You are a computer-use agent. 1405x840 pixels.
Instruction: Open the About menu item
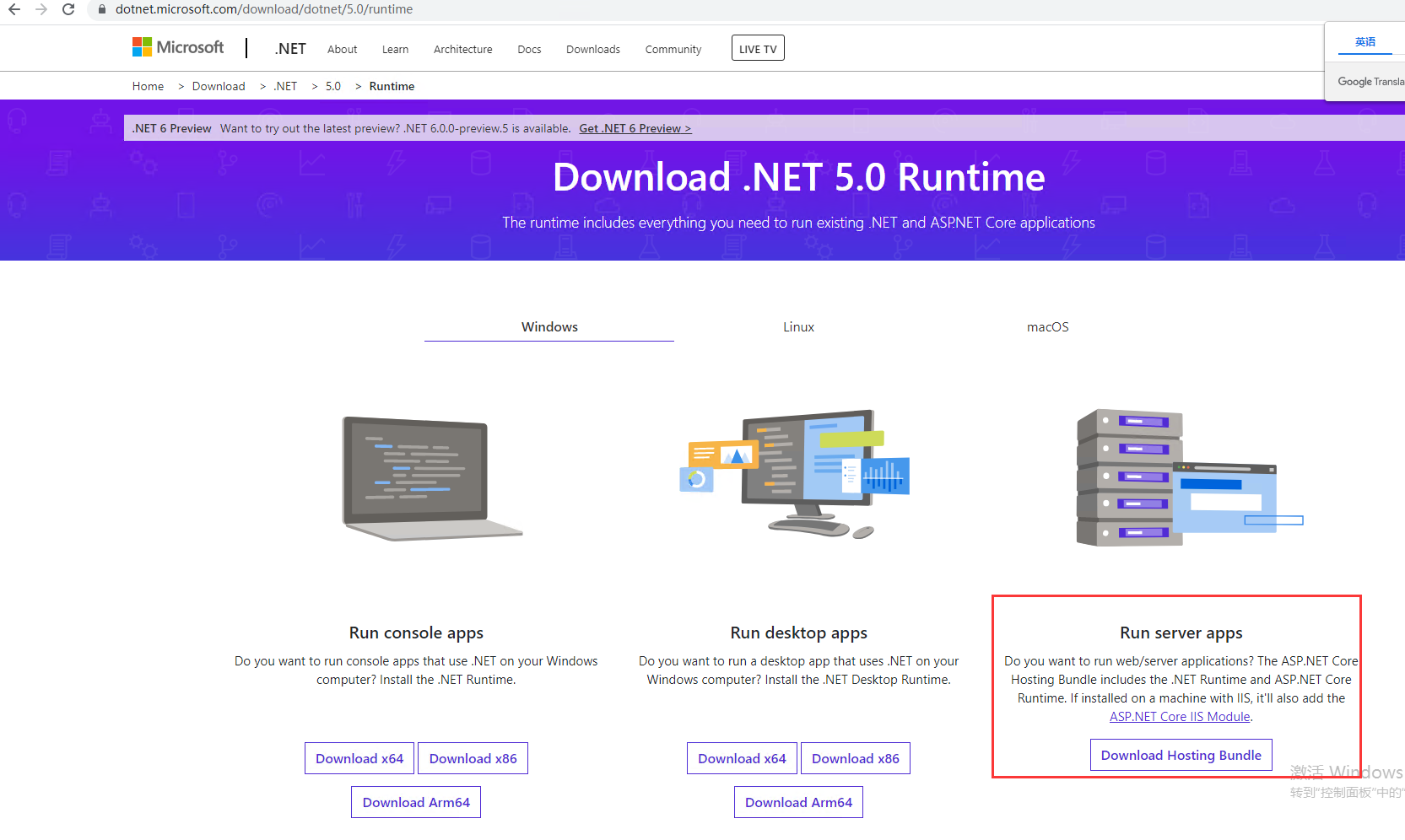343,50
